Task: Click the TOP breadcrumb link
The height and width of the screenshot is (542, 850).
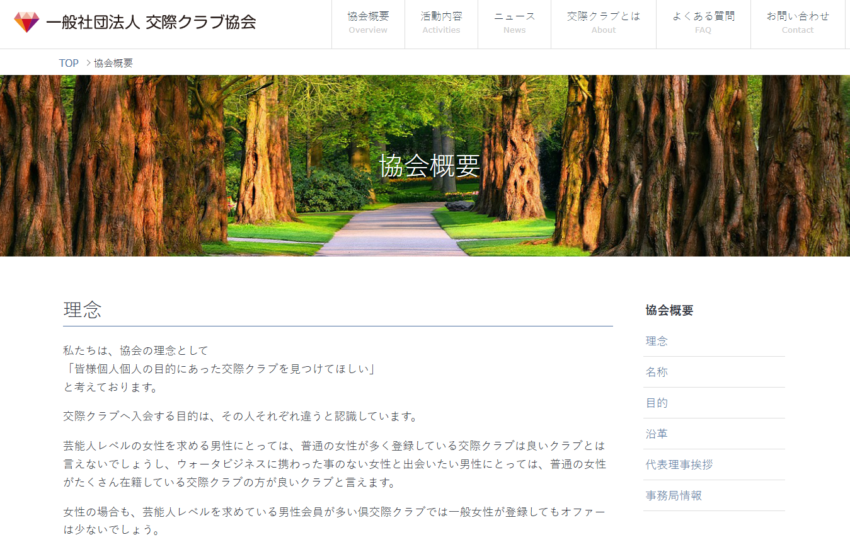Action: 68,63
